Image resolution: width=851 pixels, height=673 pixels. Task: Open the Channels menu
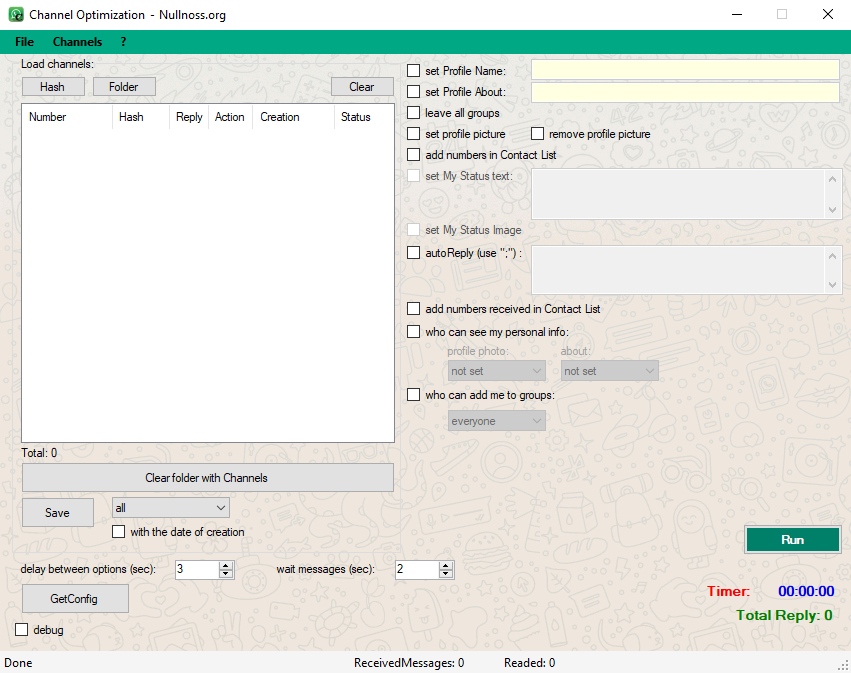point(77,42)
